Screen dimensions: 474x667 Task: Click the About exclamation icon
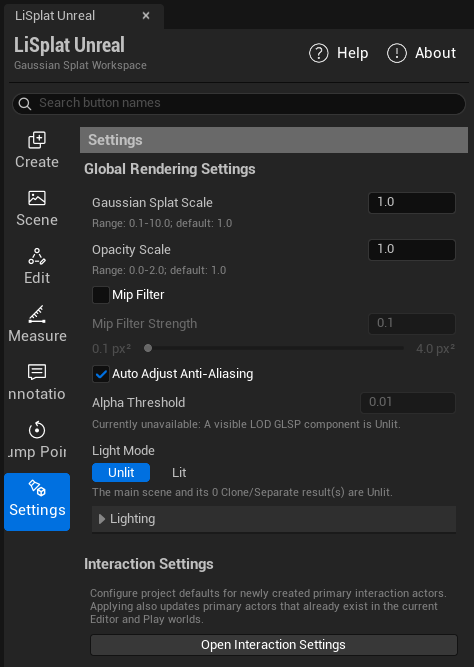coord(397,53)
